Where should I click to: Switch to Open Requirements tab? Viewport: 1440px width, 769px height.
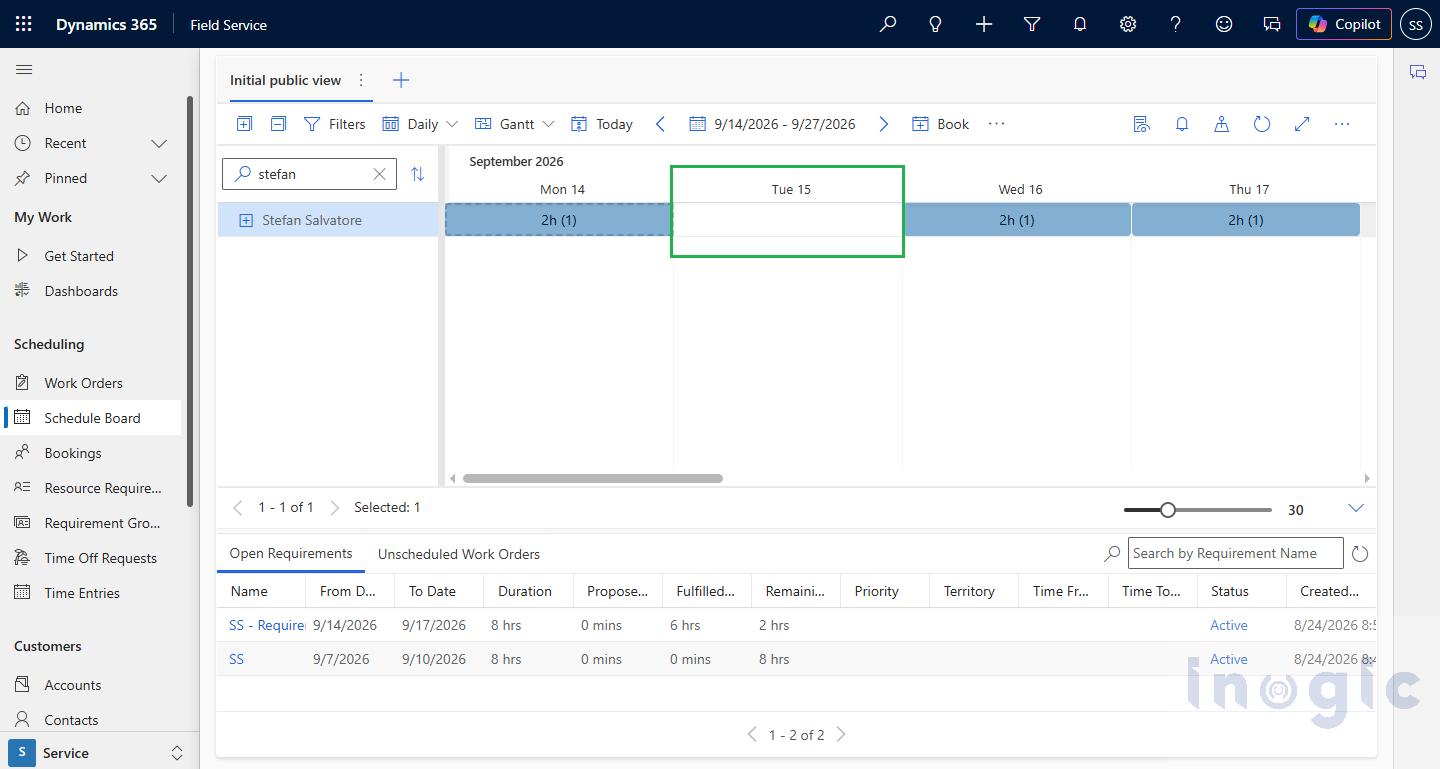click(291, 553)
